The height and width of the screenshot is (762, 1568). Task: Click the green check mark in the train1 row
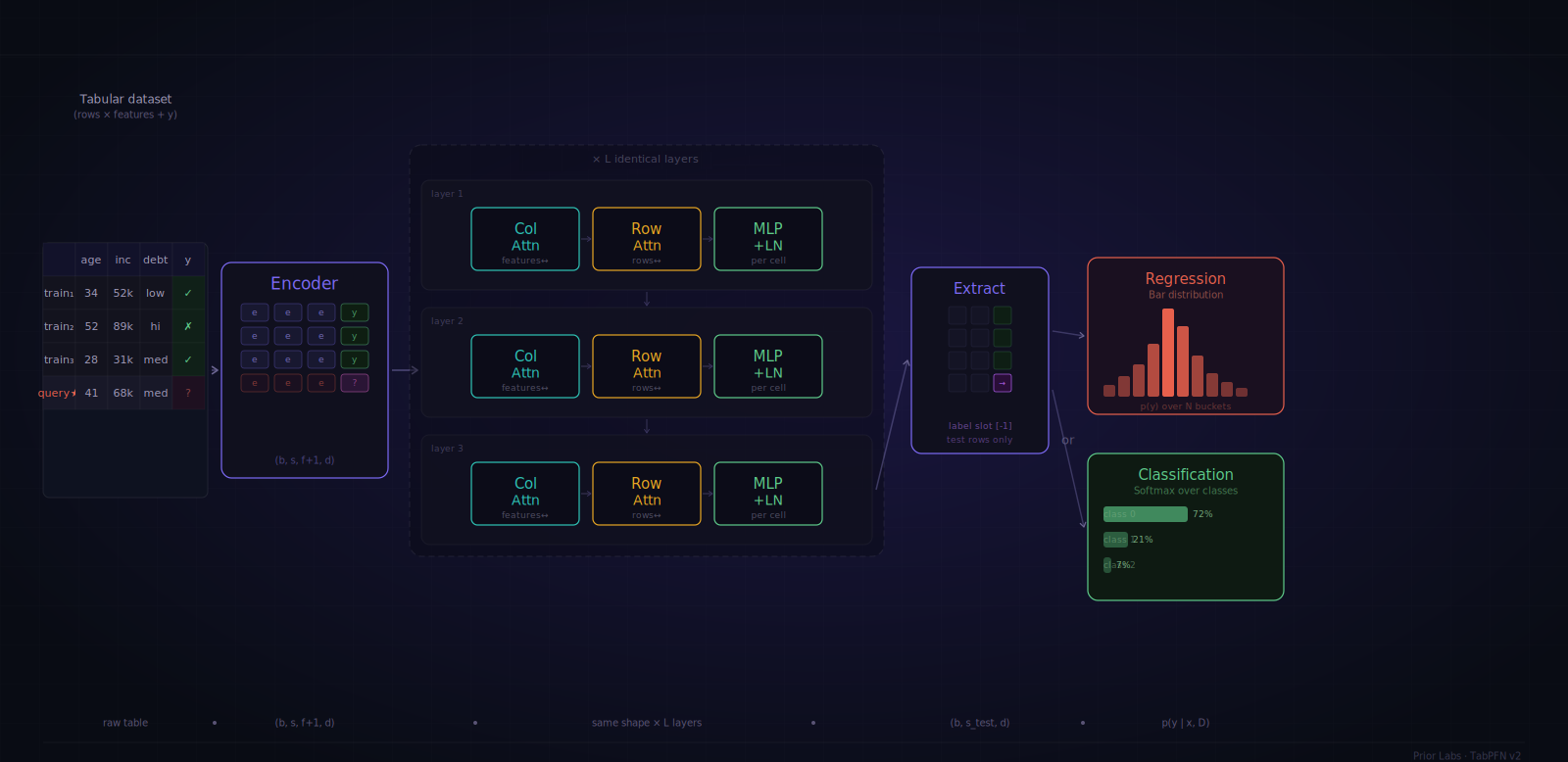[188, 293]
